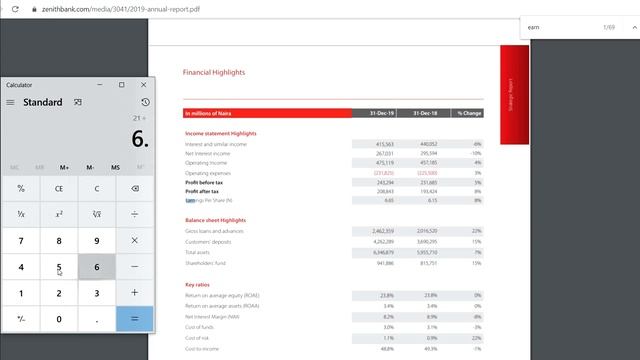Minimize the Calculator window
640x360 pixels.
pyautogui.click(x=100, y=85)
